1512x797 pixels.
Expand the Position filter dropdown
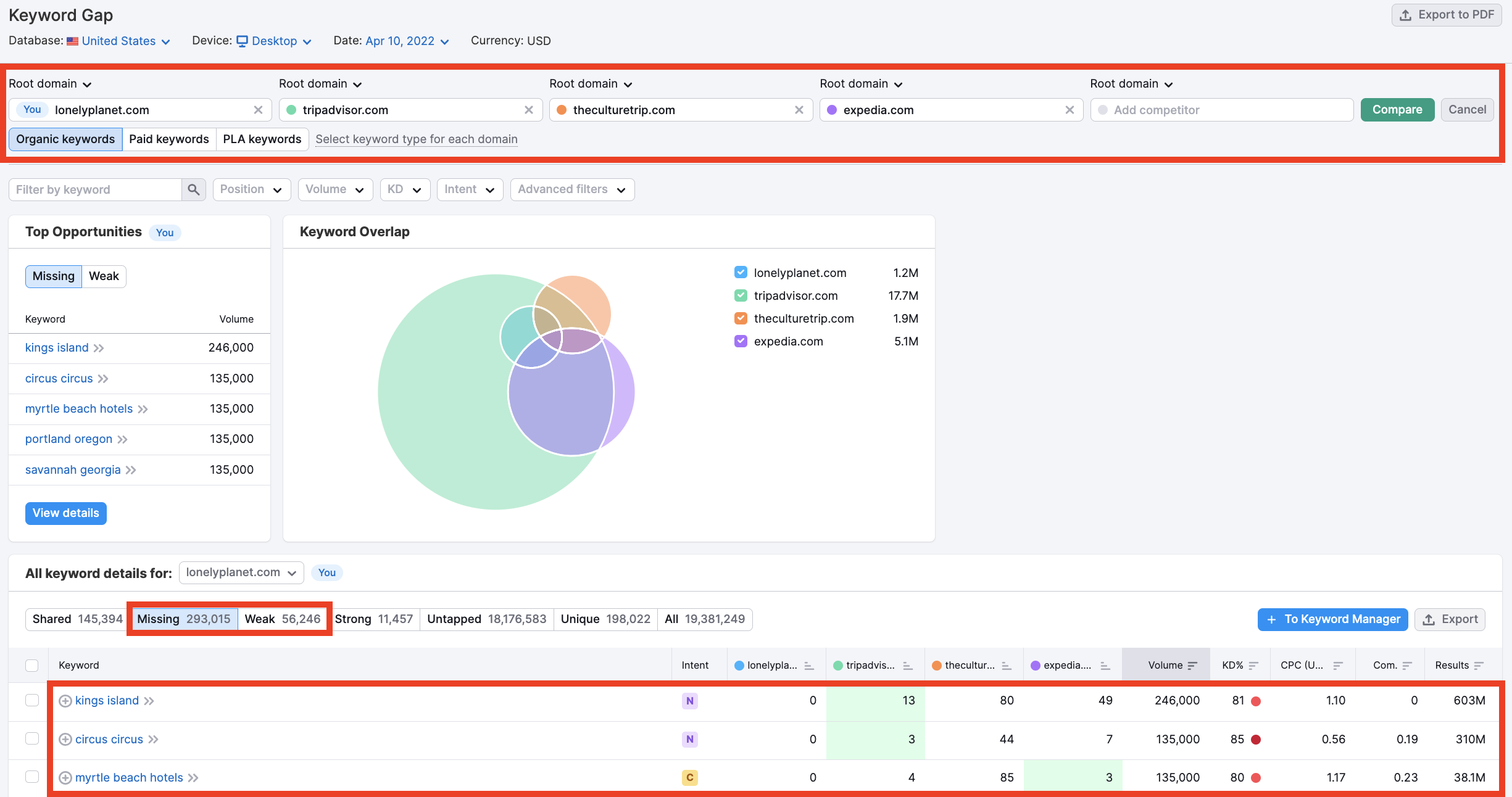(251, 189)
